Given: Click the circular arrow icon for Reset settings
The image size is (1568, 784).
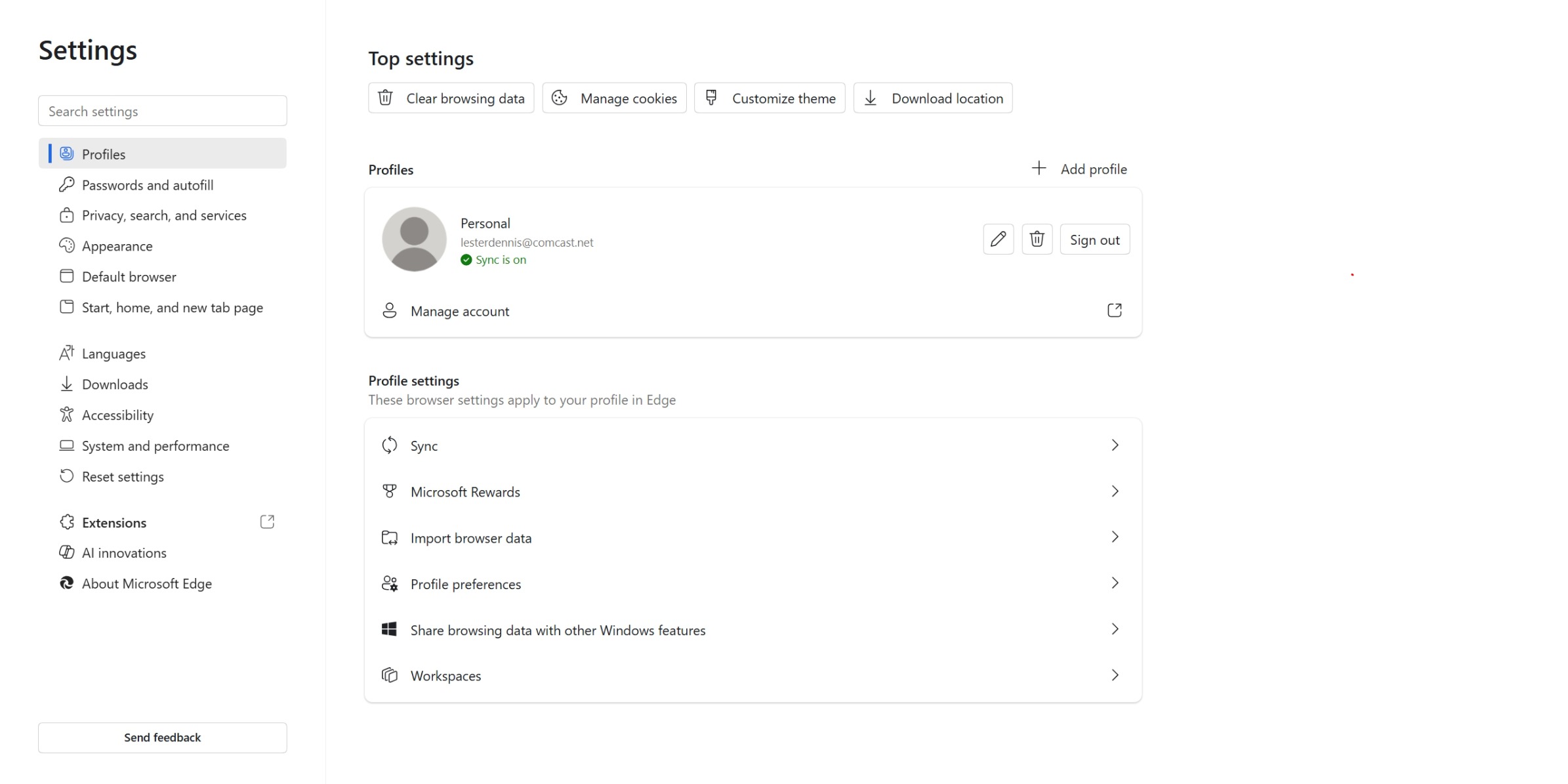Looking at the screenshot, I should pos(66,476).
